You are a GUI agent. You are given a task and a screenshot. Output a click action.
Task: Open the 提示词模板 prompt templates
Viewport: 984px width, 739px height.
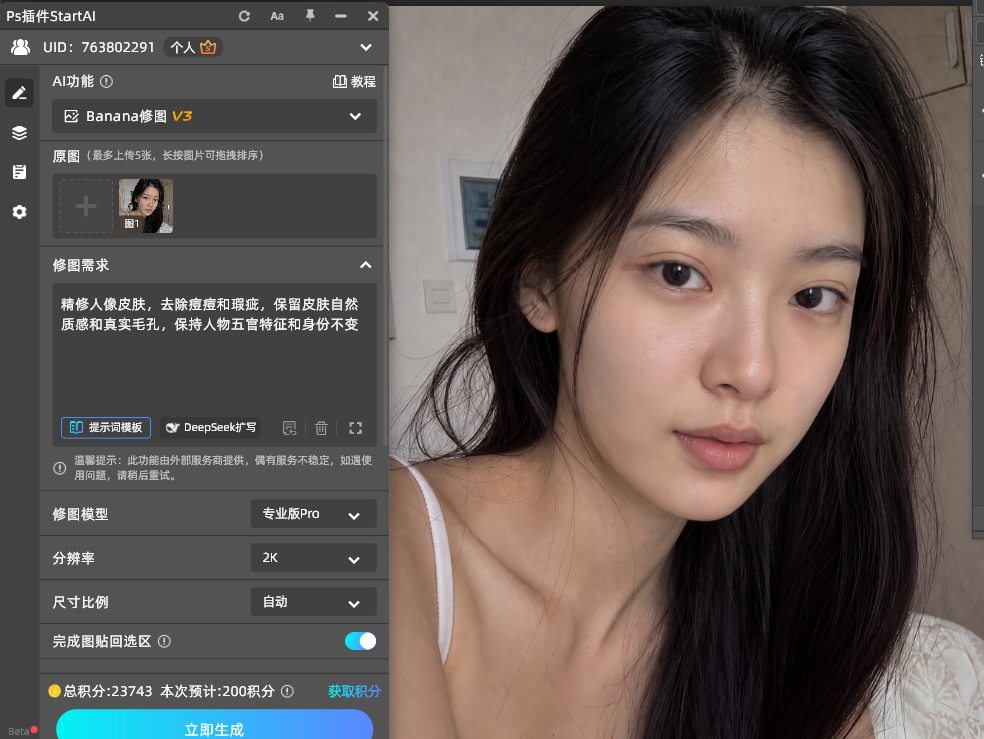[x=106, y=428]
